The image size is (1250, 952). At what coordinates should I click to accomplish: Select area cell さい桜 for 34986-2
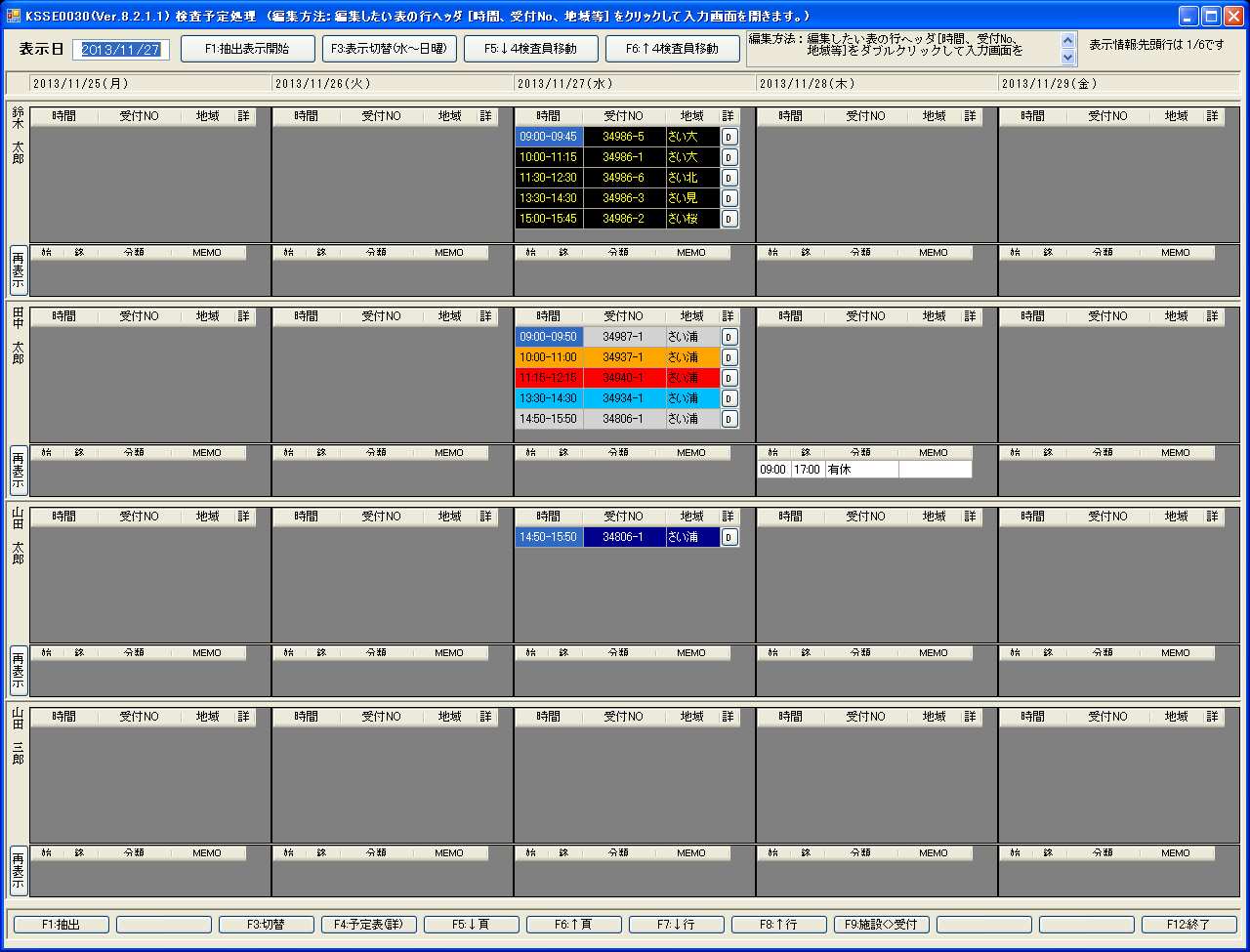tap(692, 219)
